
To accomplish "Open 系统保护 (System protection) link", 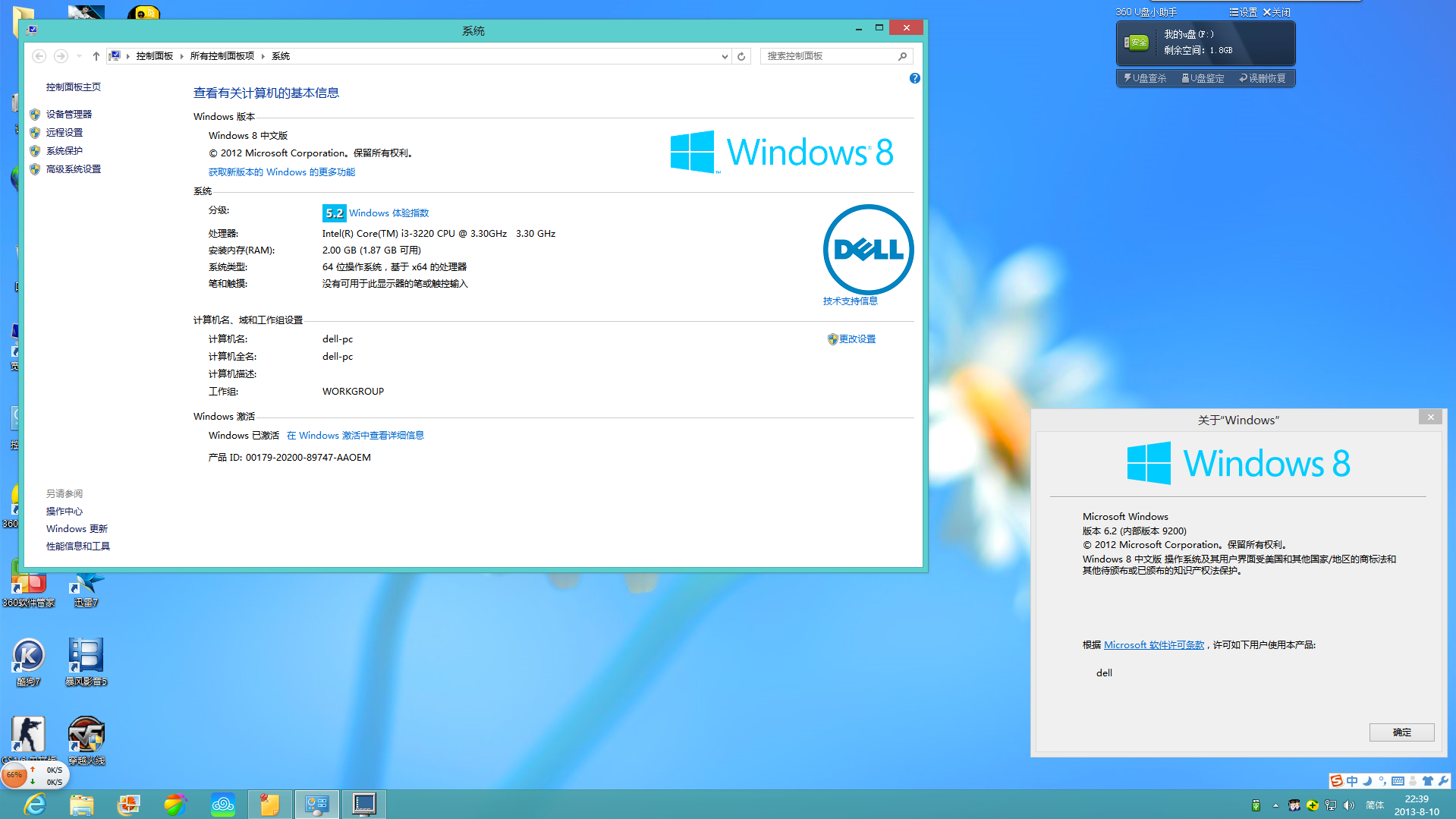I will (x=64, y=150).
